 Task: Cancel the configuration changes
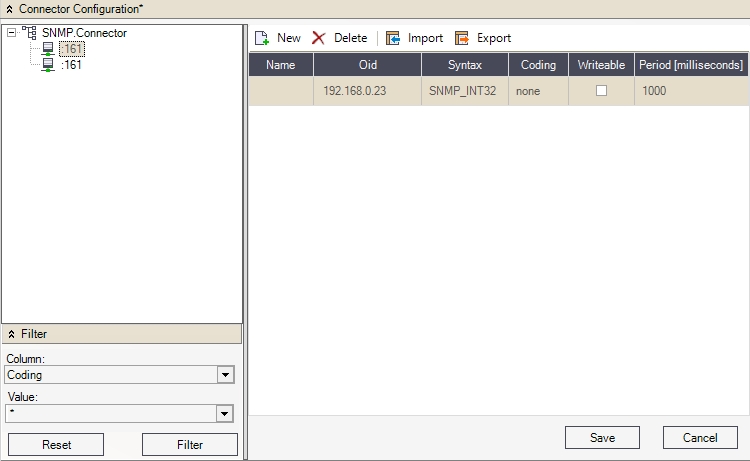click(700, 438)
